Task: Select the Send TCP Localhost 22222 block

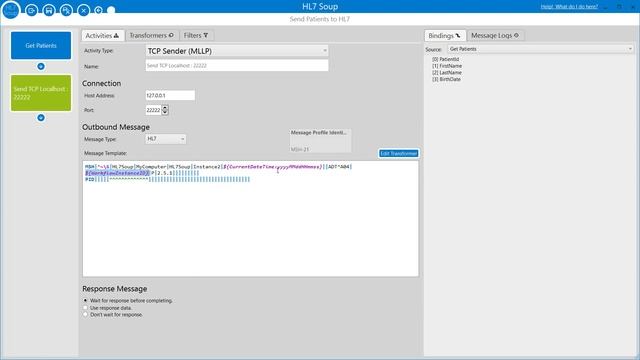Action: (41, 93)
